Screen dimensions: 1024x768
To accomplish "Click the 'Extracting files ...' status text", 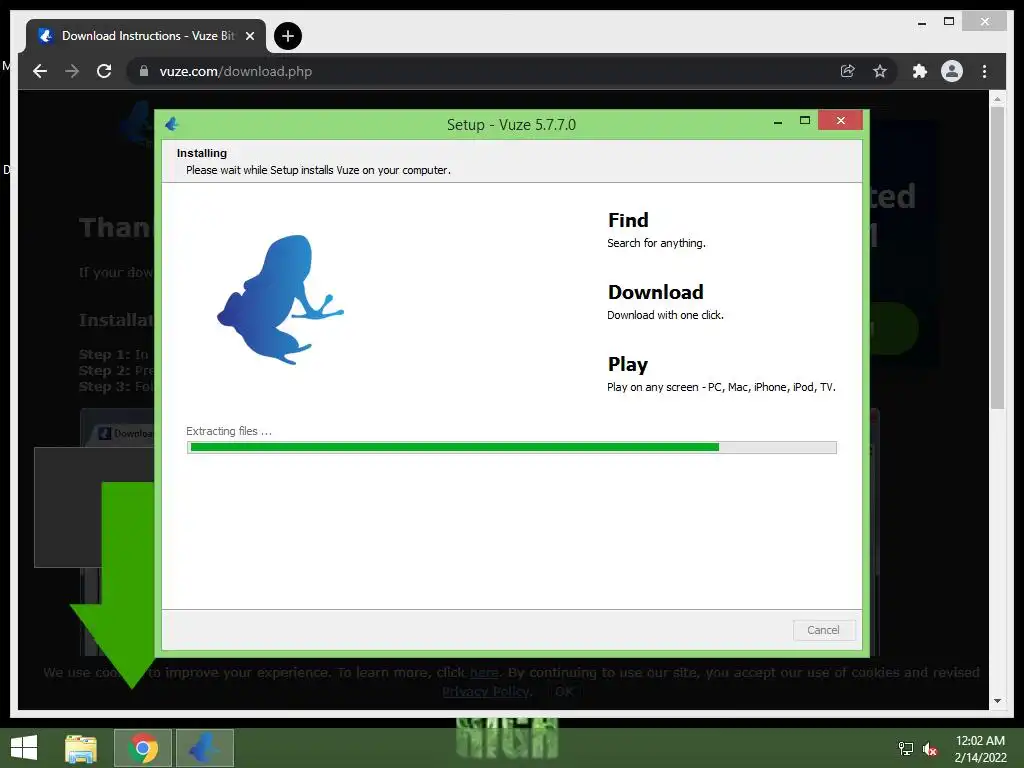I will 229,431.
